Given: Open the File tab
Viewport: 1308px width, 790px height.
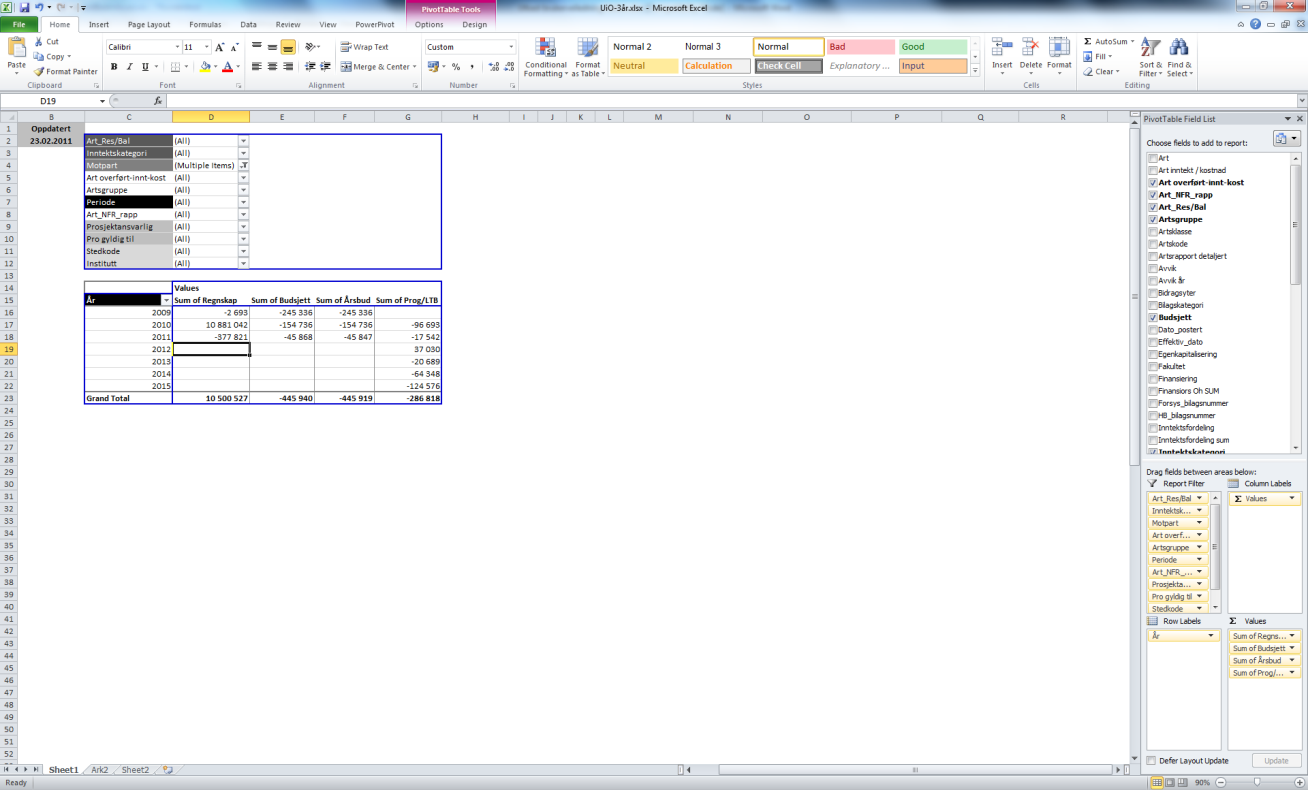Looking at the screenshot, I should coord(19,24).
